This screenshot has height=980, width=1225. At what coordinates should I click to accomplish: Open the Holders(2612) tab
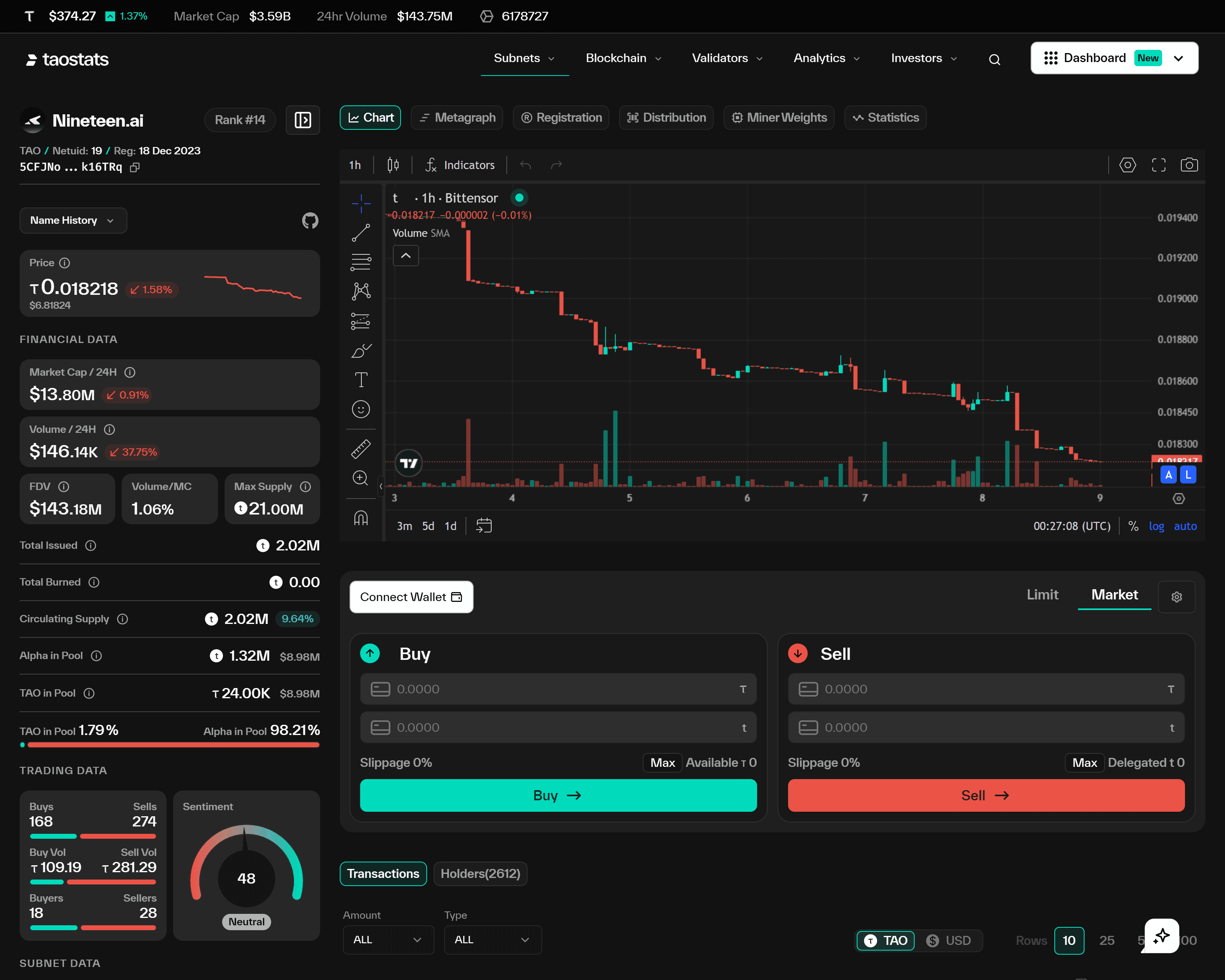coord(480,874)
